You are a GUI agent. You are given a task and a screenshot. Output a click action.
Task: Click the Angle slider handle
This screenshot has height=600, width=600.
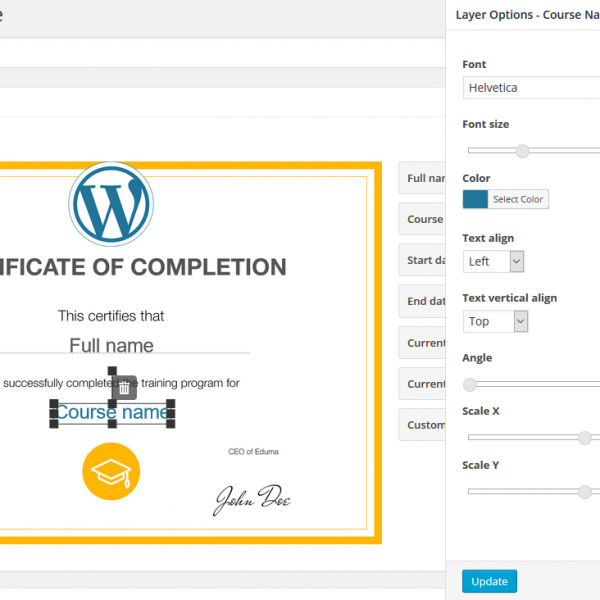pos(470,384)
